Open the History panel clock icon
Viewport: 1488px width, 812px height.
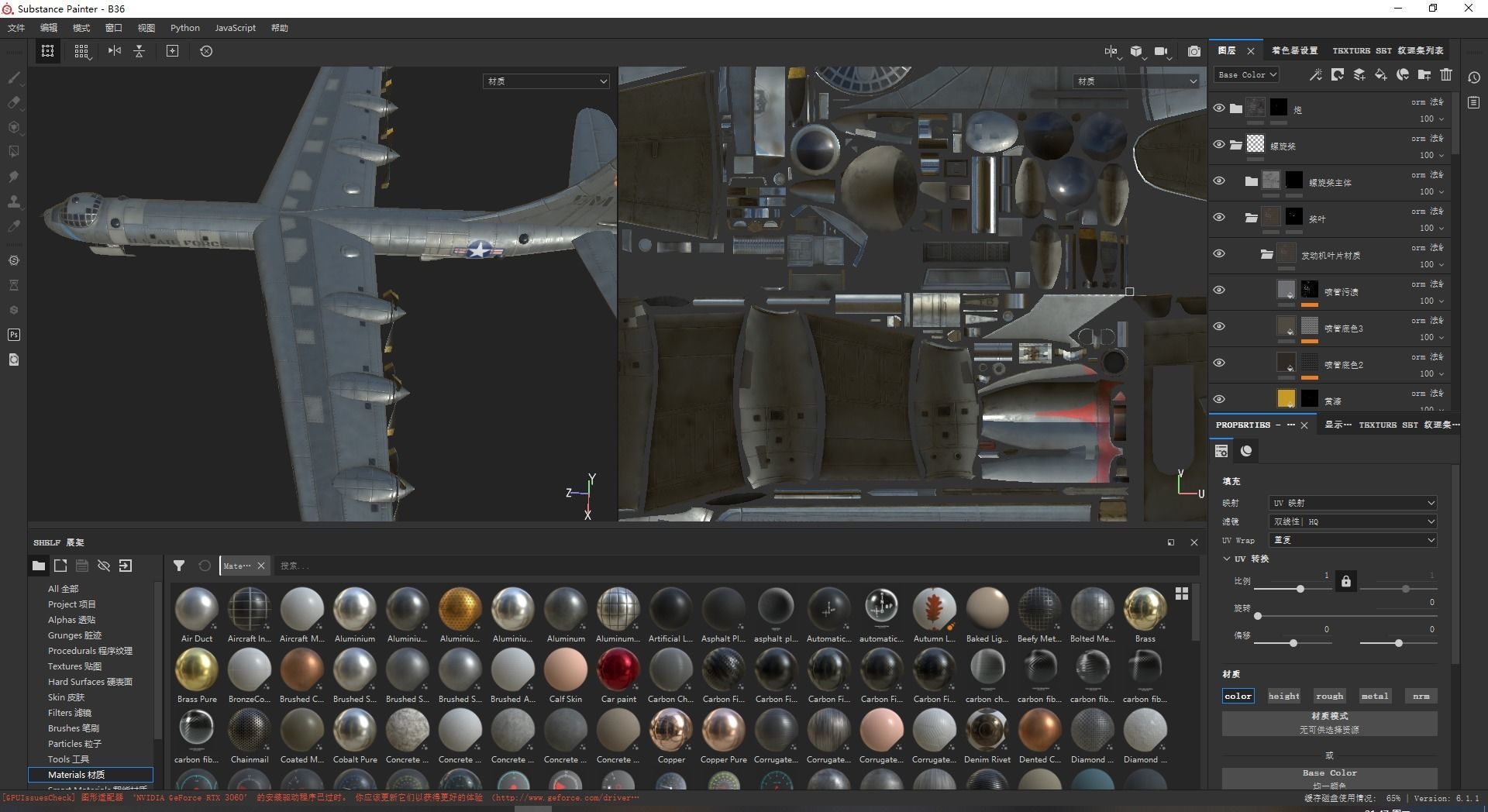(x=1474, y=77)
